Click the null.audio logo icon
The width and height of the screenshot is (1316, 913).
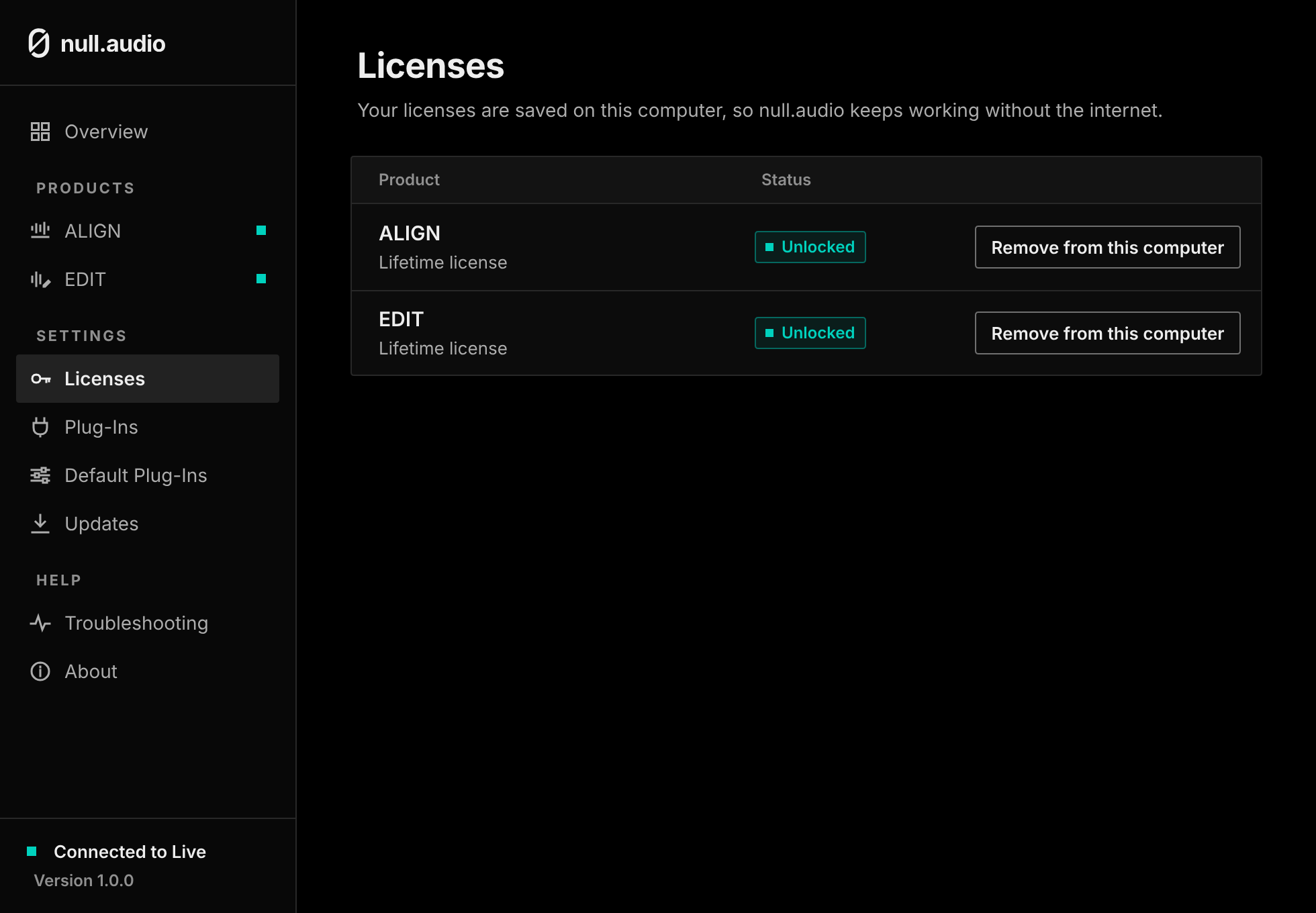39,44
